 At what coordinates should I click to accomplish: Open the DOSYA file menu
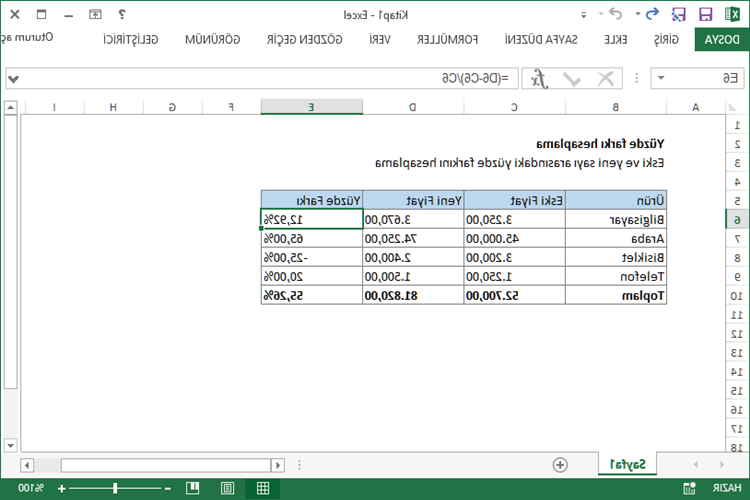click(722, 40)
